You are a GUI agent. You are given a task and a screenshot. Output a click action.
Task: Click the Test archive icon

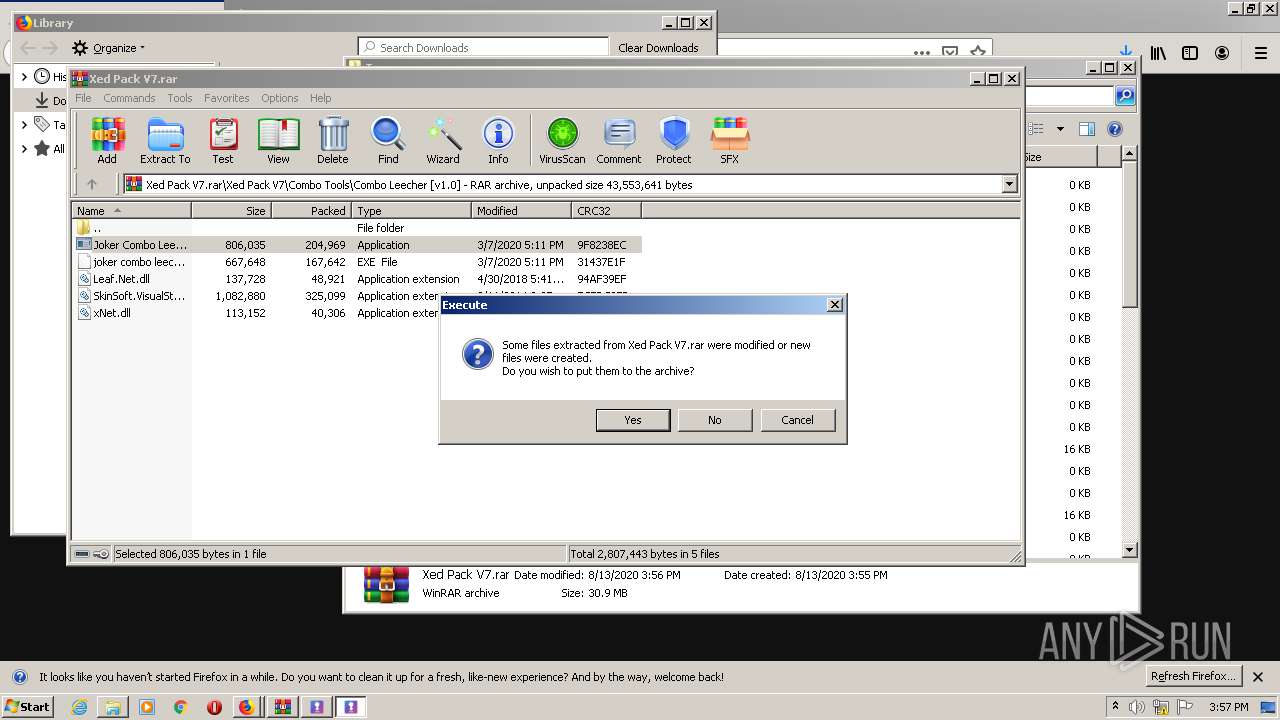pos(223,141)
